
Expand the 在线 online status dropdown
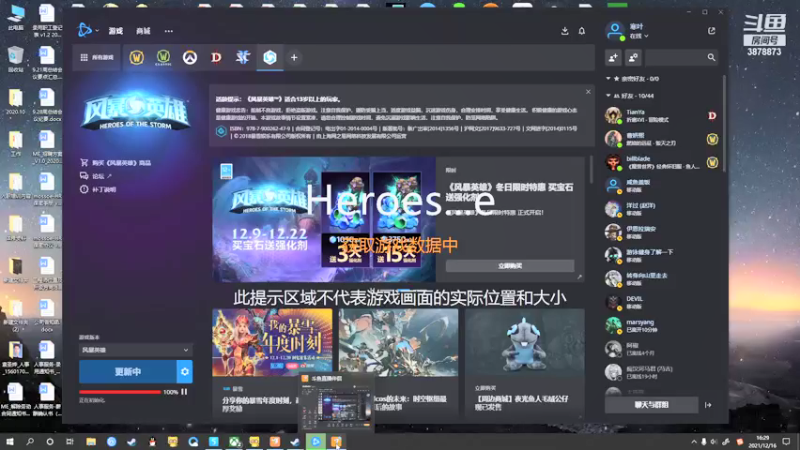coord(639,36)
